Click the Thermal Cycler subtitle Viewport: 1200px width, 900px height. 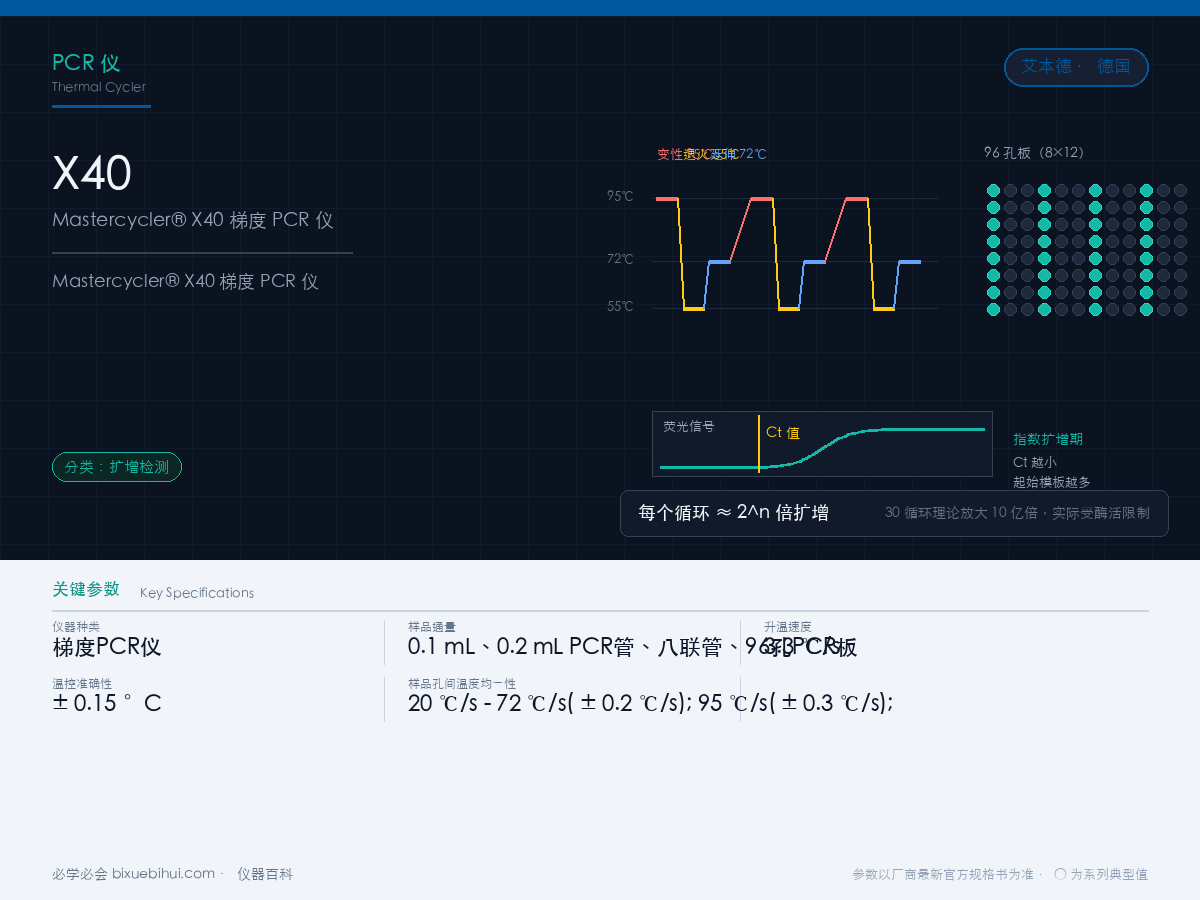point(99,87)
